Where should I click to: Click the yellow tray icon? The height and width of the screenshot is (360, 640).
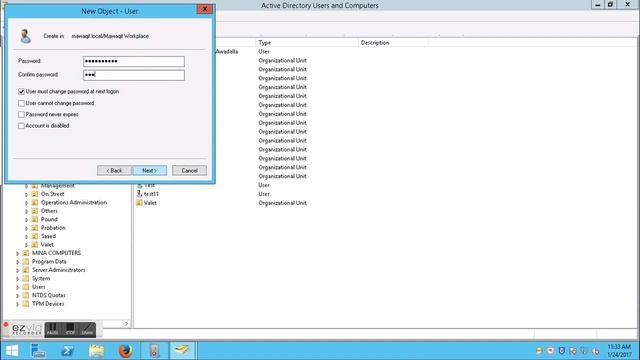pos(539,351)
